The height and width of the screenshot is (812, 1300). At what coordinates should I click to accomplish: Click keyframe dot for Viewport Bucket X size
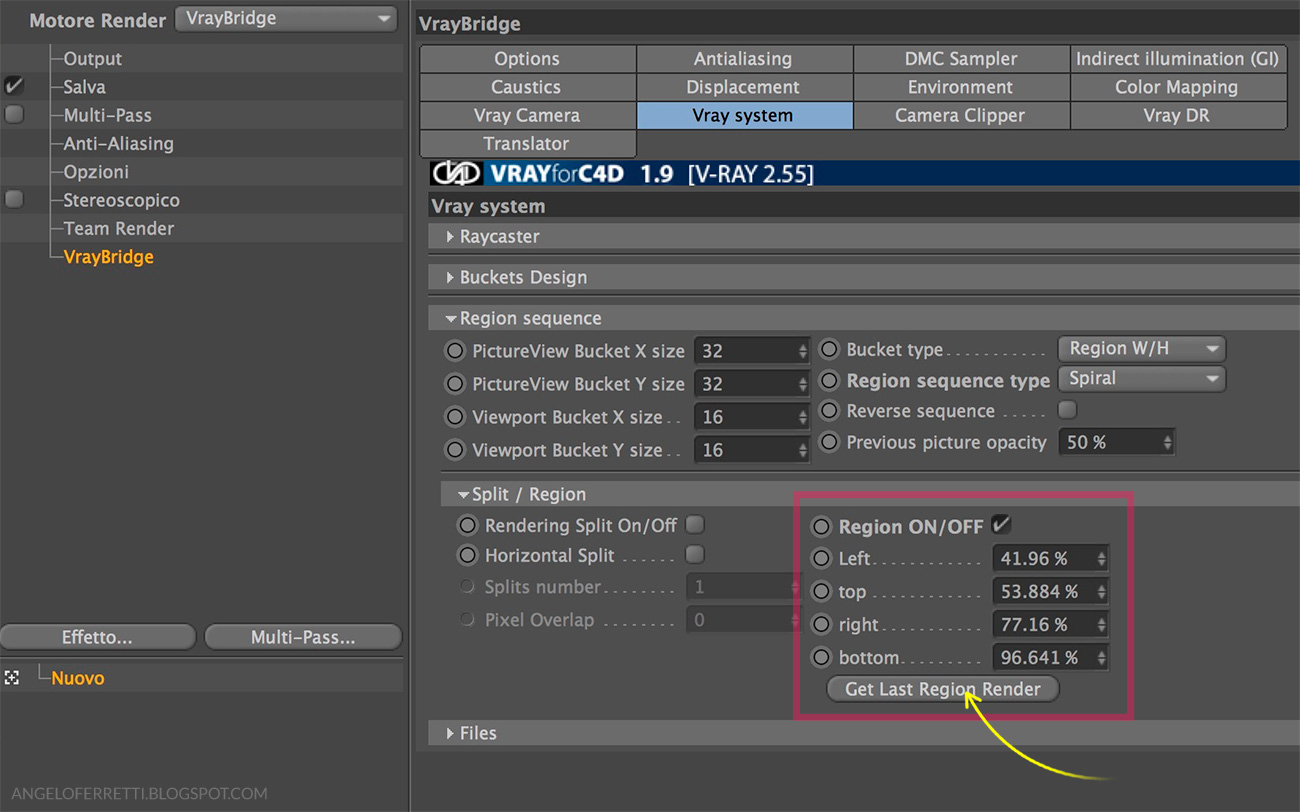tap(455, 417)
